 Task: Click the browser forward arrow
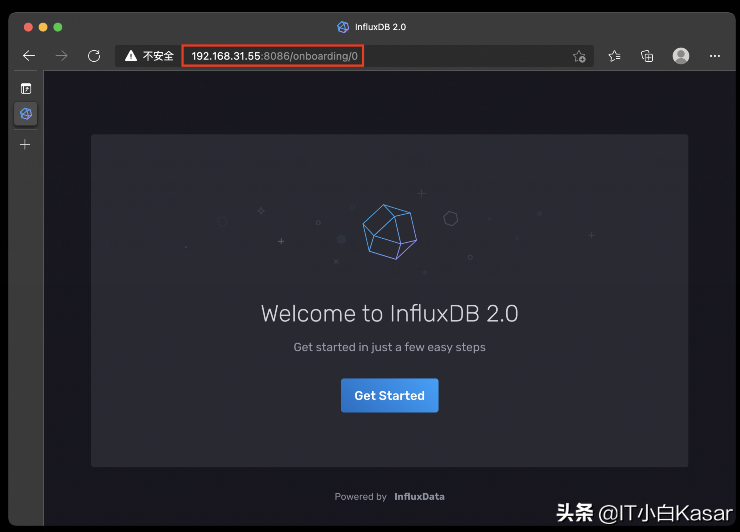pos(61,56)
